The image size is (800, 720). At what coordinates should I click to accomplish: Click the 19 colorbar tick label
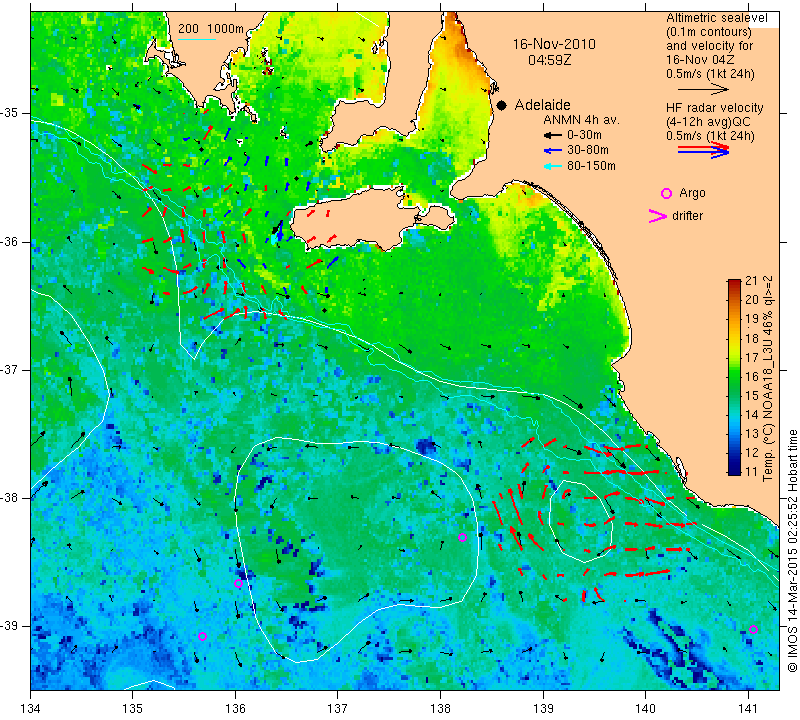(752, 319)
